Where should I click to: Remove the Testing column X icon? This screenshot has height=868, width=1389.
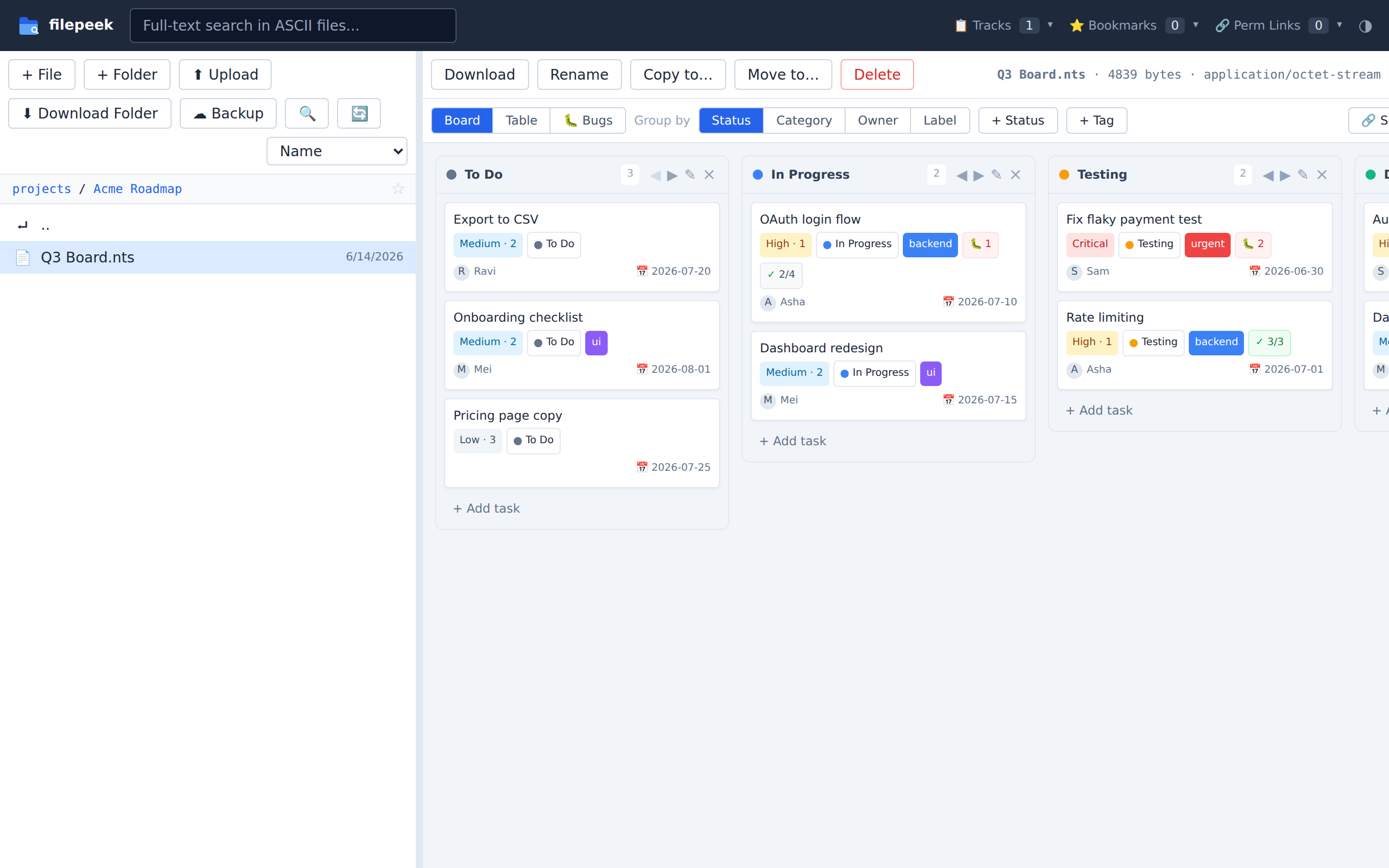click(1323, 175)
